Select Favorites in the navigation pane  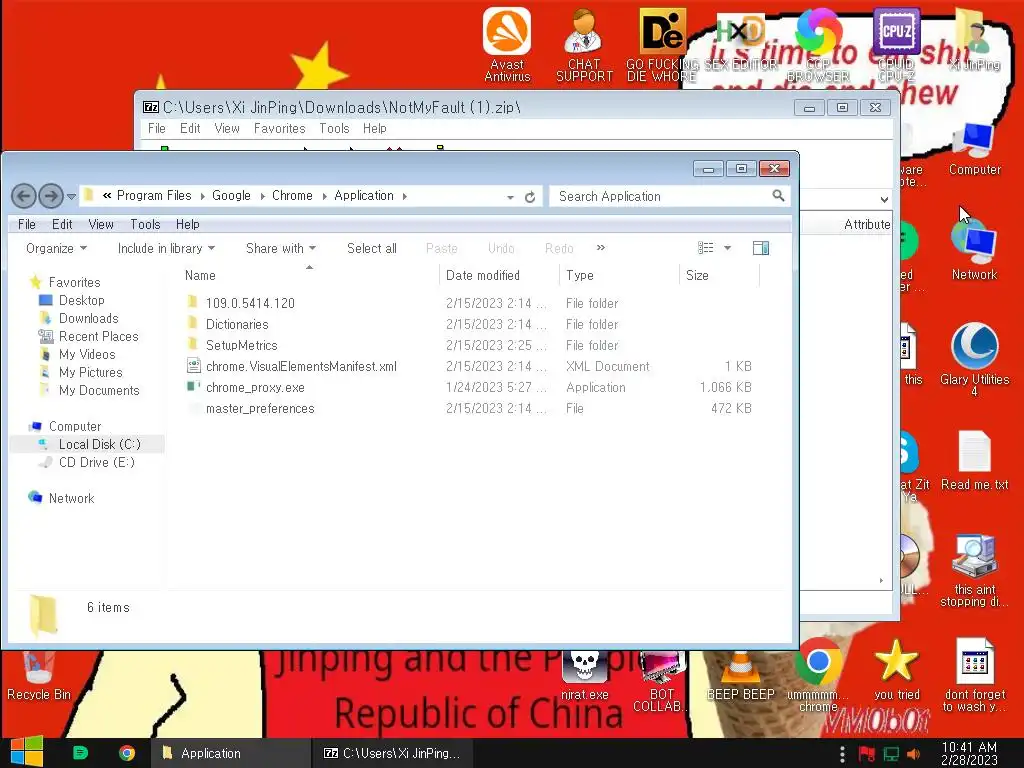pyautogui.click(x=74, y=282)
